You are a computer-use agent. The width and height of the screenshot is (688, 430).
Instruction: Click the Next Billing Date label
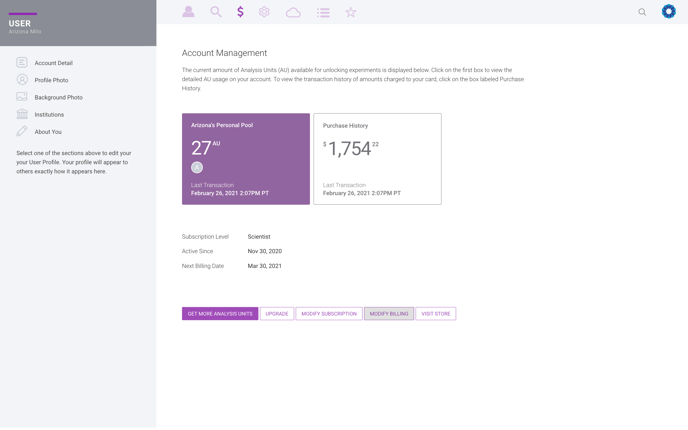[203, 266]
